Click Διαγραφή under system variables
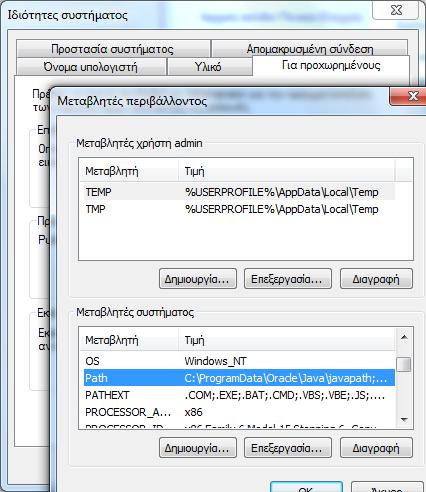Screen dimensions: 426x492 click(x=376, y=448)
